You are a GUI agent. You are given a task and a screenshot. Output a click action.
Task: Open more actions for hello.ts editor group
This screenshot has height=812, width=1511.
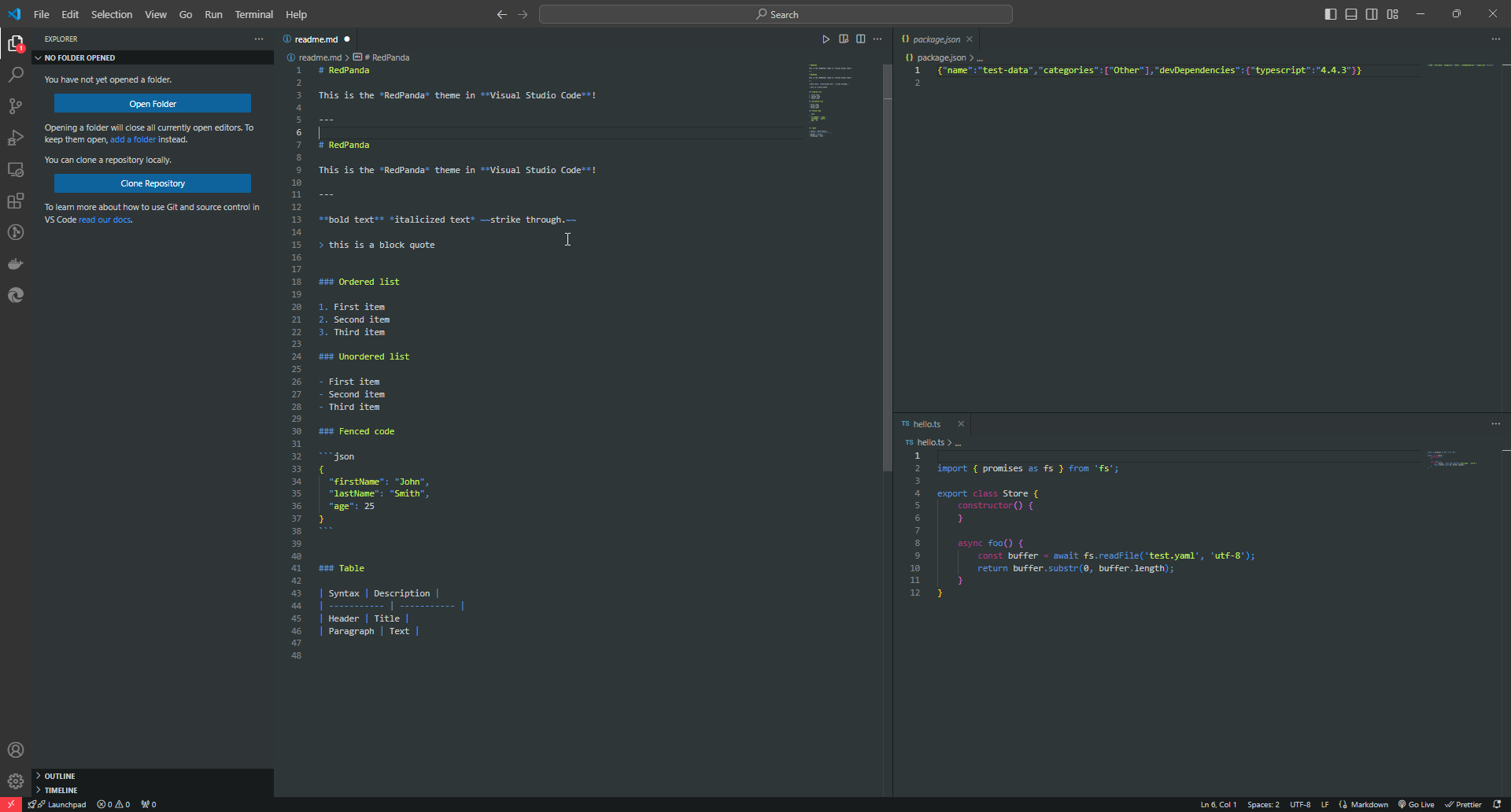point(1495,423)
